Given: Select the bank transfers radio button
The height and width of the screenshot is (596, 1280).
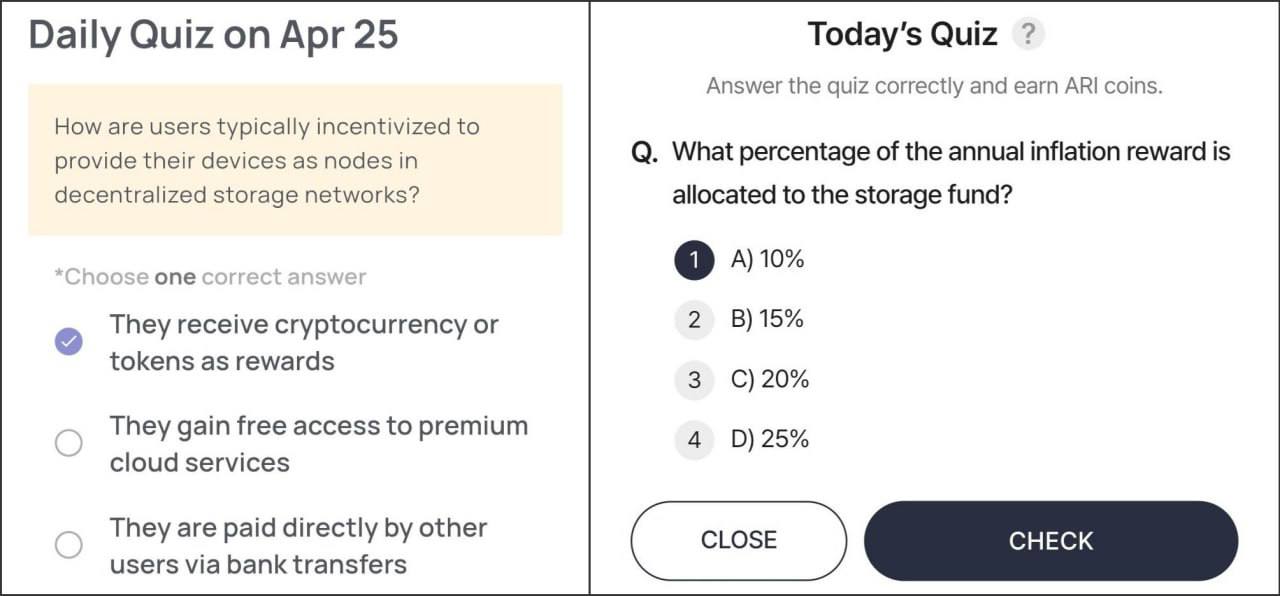Looking at the screenshot, I should (68, 545).
